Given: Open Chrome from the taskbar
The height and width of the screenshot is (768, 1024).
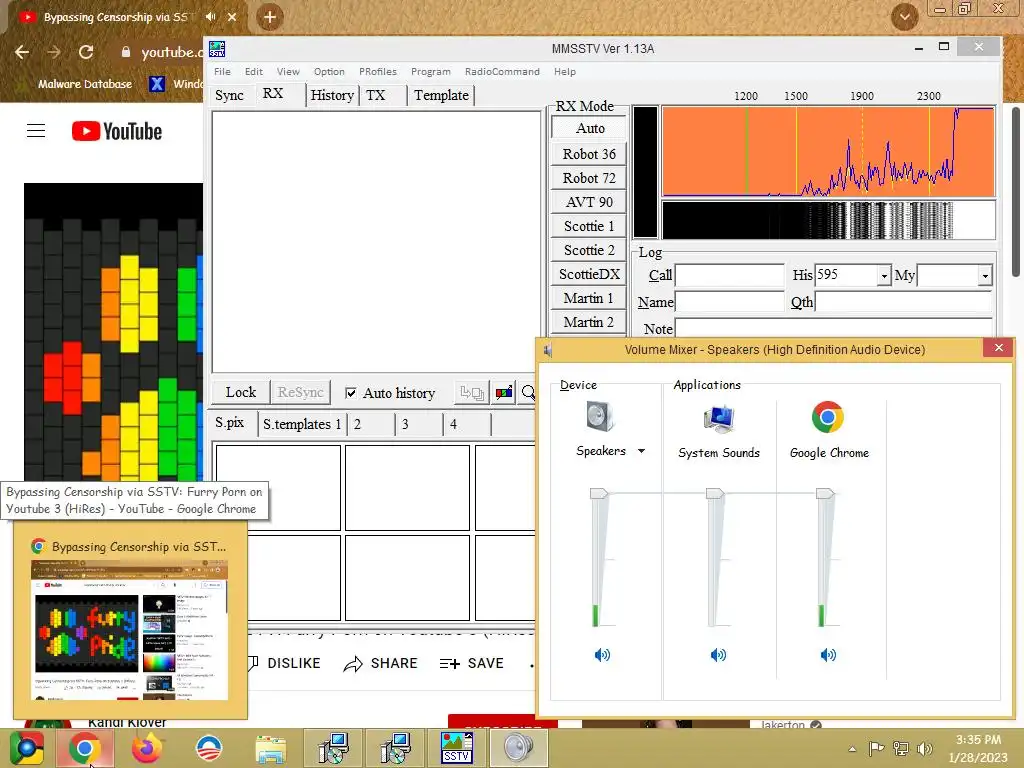Looking at the screenshot, I should tap(85, 748).
